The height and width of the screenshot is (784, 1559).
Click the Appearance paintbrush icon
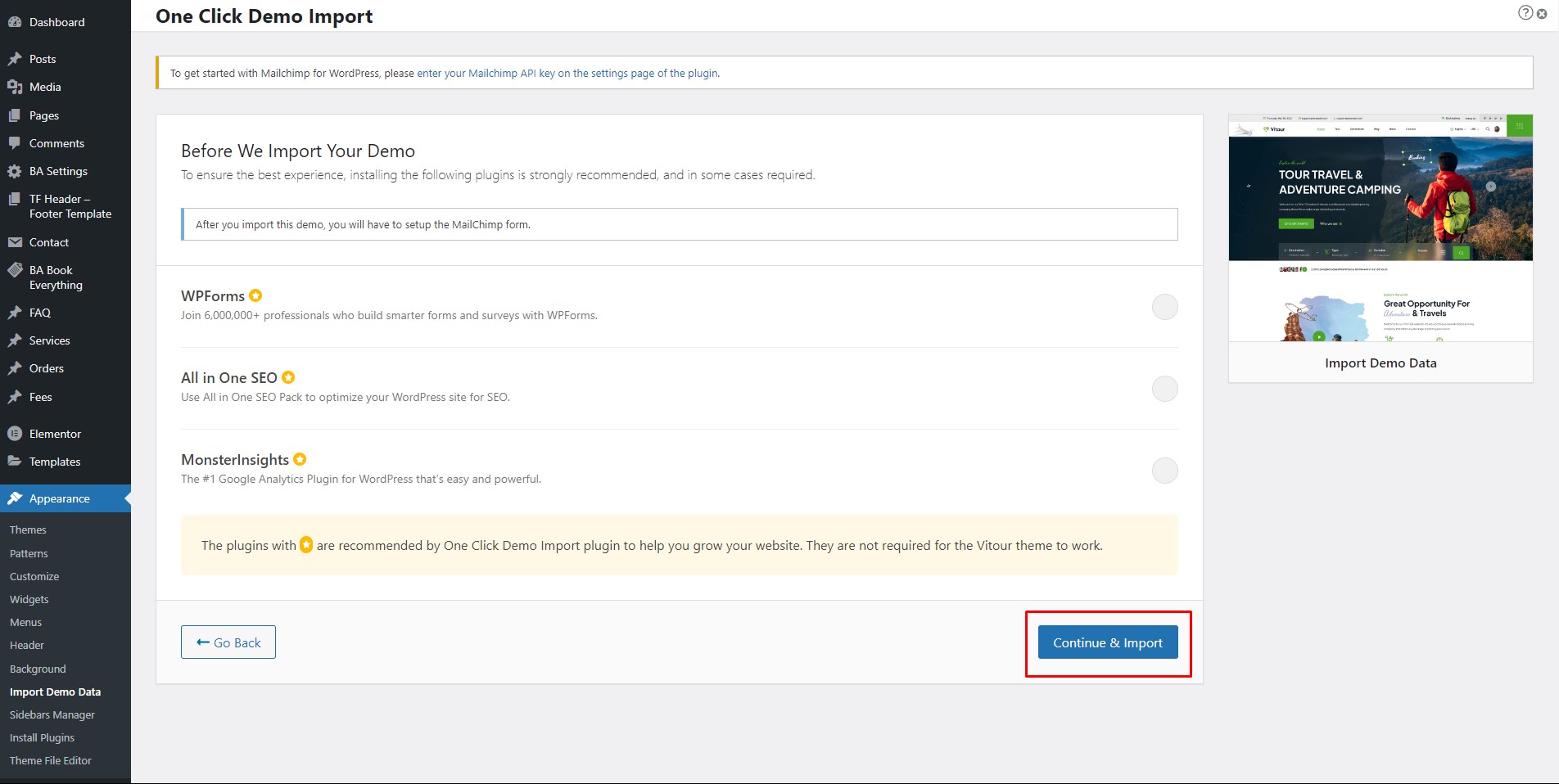pos(15,498)
